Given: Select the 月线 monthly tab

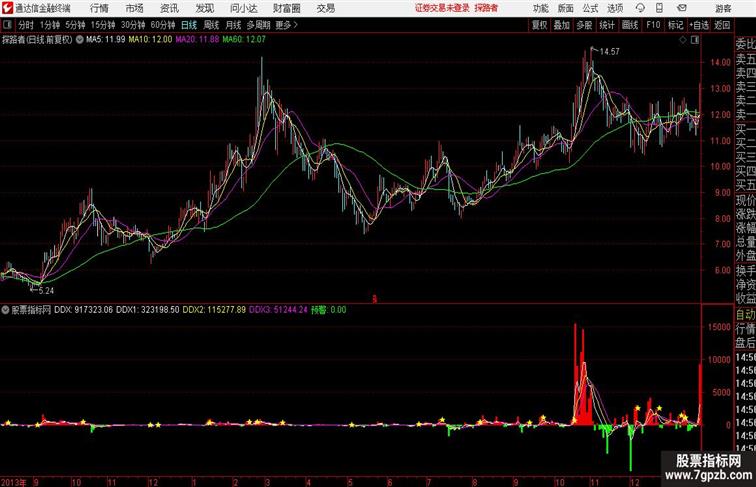Looking at the screenshot, I should pos(233,25).
